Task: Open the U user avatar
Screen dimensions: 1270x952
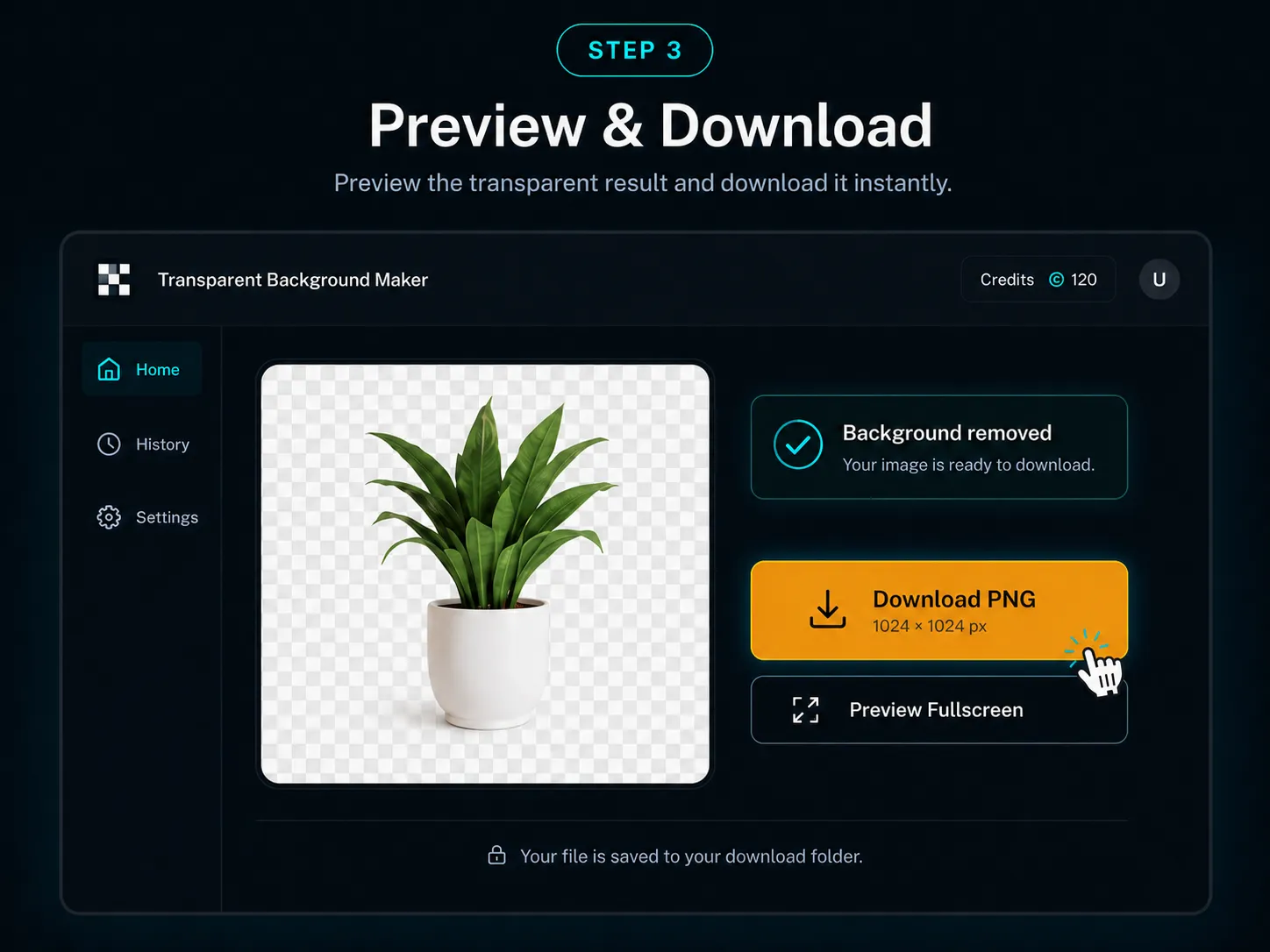Action: (1159, 280)
